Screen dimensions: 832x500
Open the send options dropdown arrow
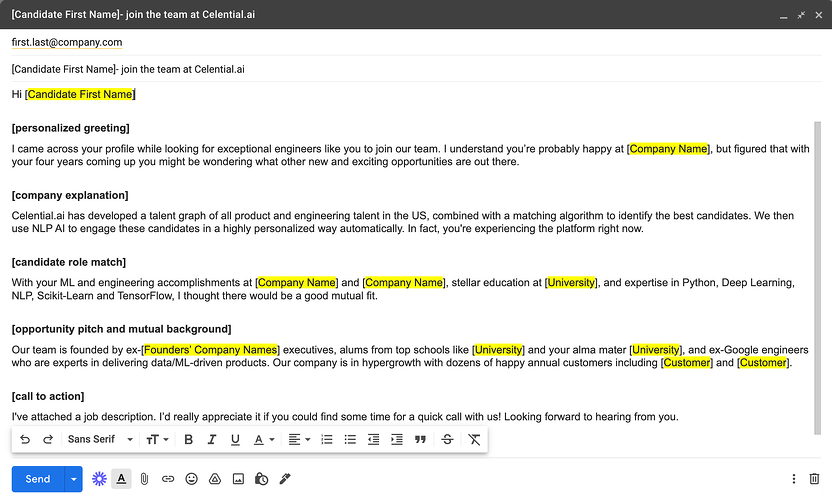(x=74, y=479)
